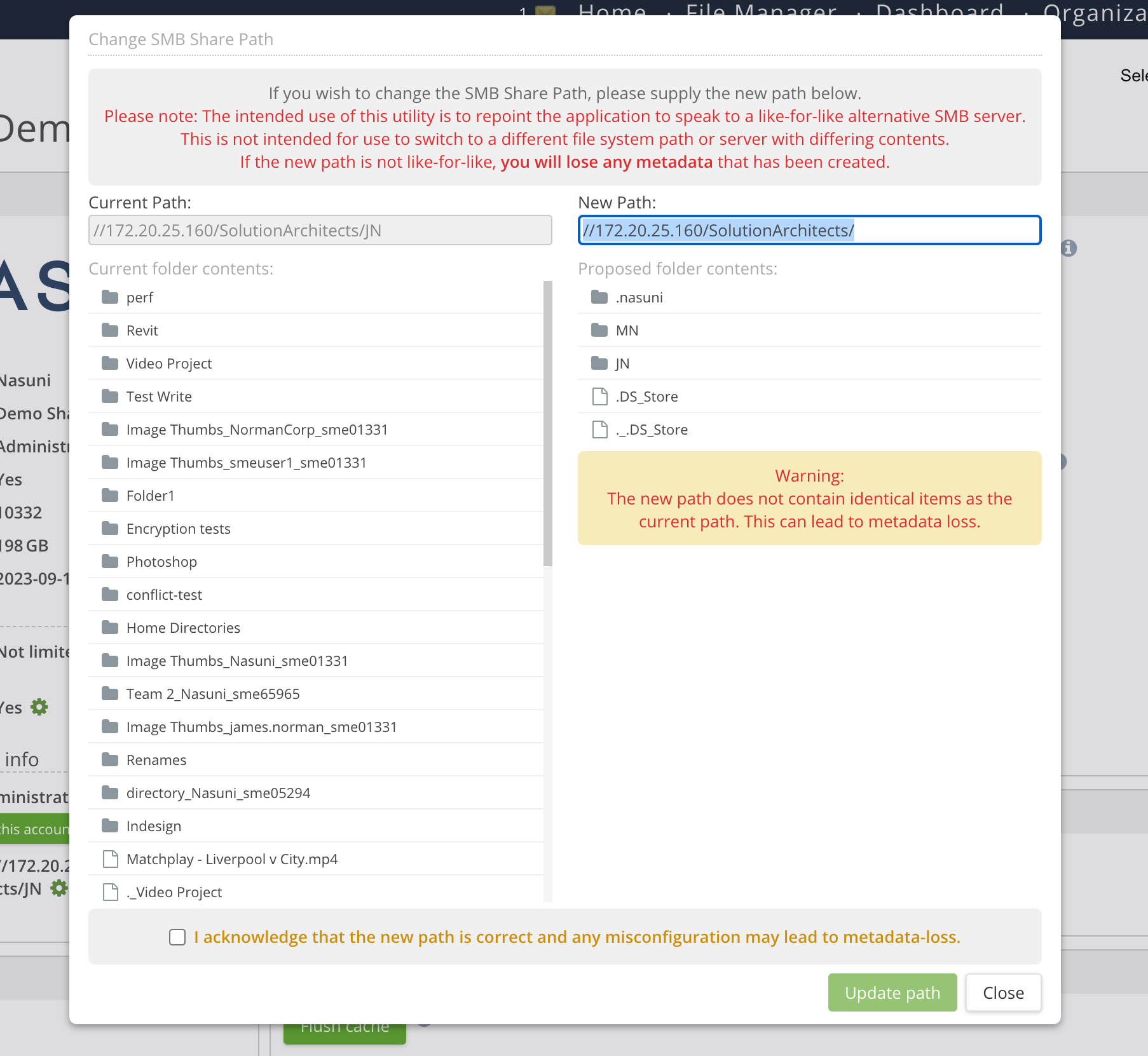Click the .DS_Store file icon
This screenshot has height=1056, width=1148.
[599, 396]
